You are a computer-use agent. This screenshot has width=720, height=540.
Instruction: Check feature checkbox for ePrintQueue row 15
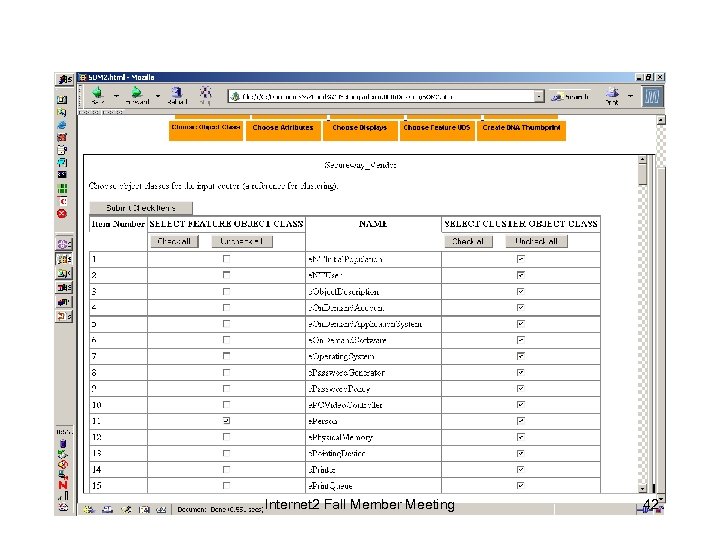(226, 485)
